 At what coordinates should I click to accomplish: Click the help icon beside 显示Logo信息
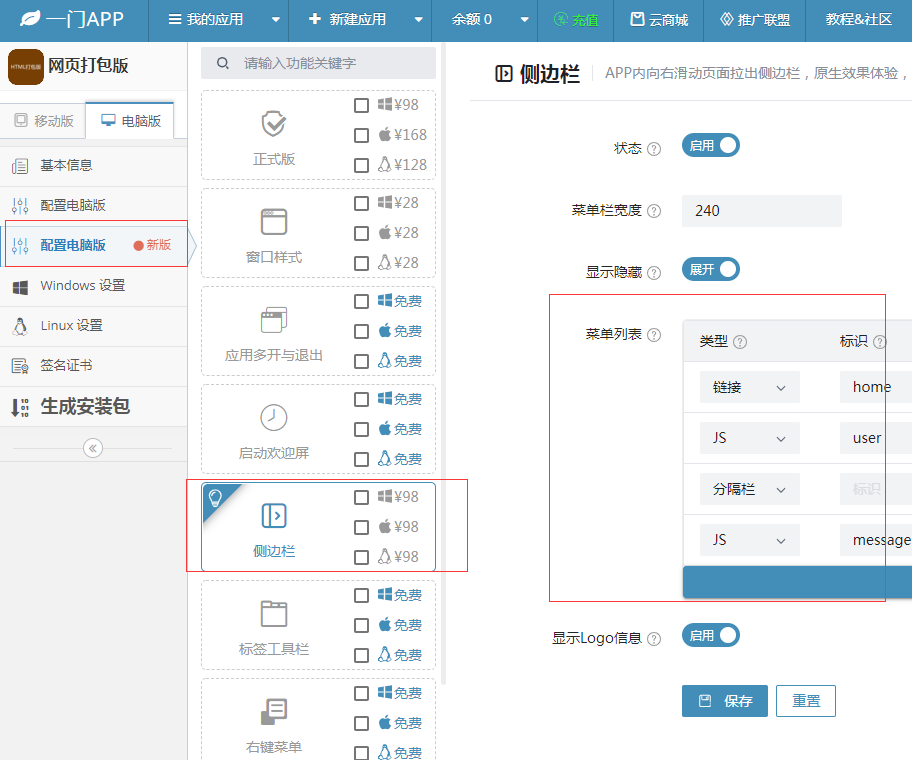654,639
